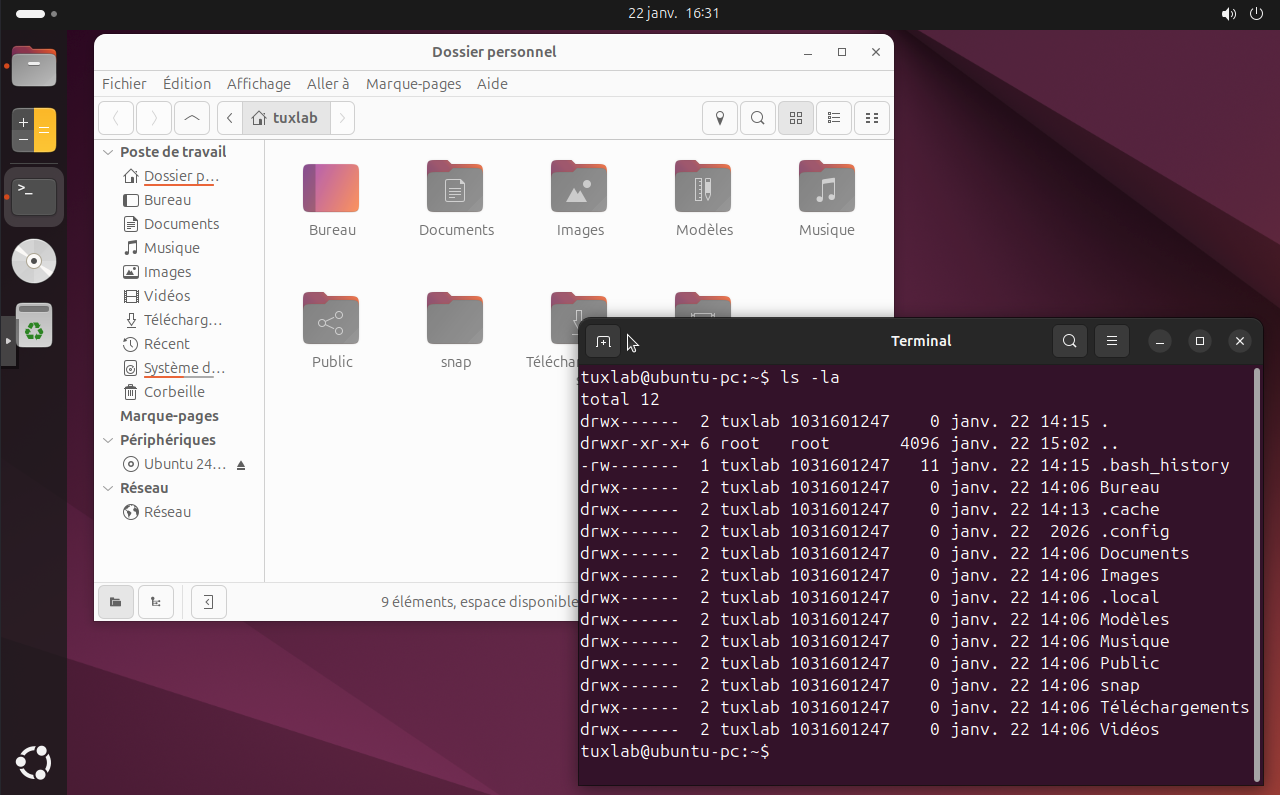Viewport: 1280px width, 795px height.
Task: Collapse the Périphériques sidebar section
Action: point(109,440)
